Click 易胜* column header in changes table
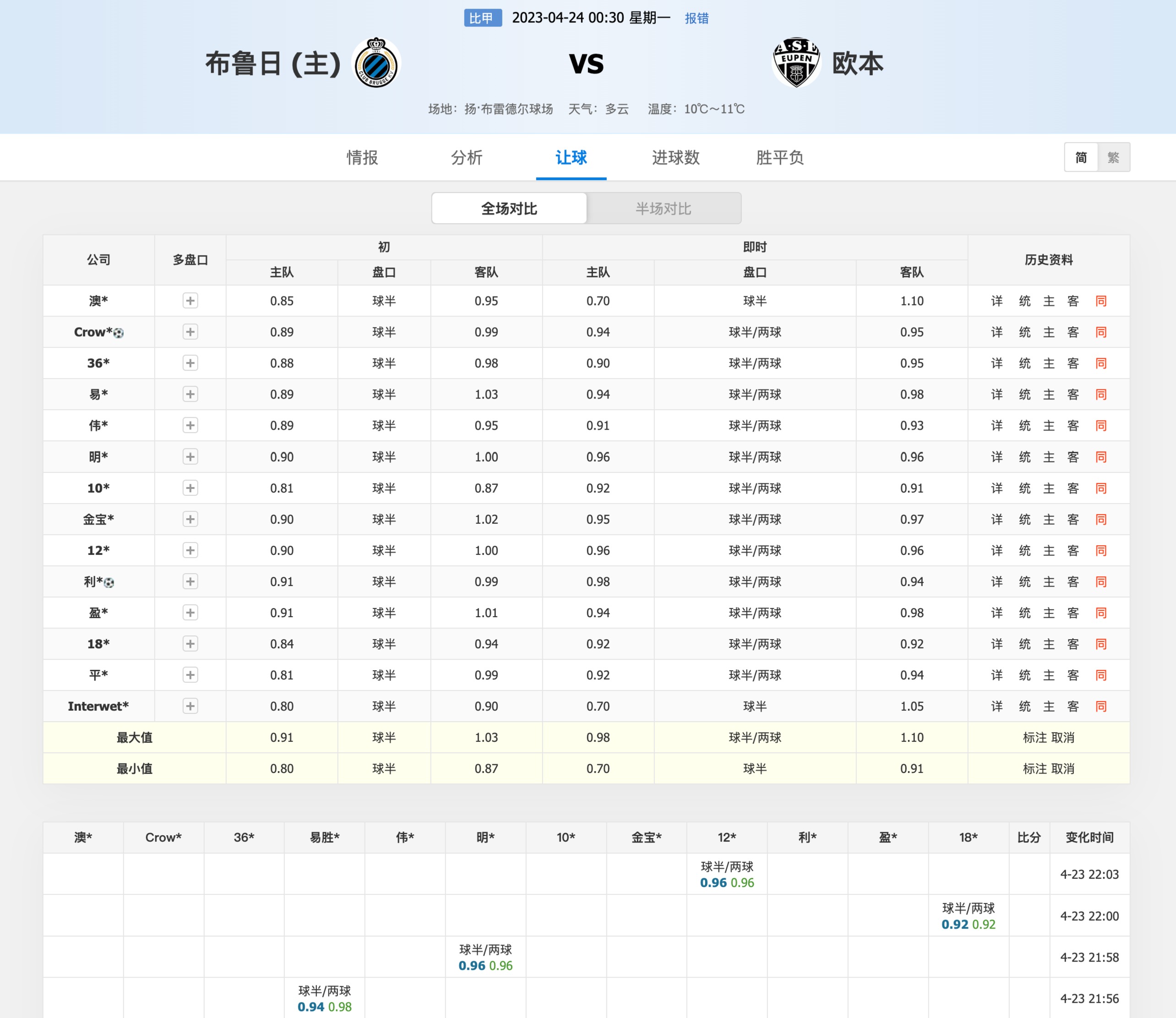Image resolution: width=1176 pixels, height=1018 pixels. (324, 837)
